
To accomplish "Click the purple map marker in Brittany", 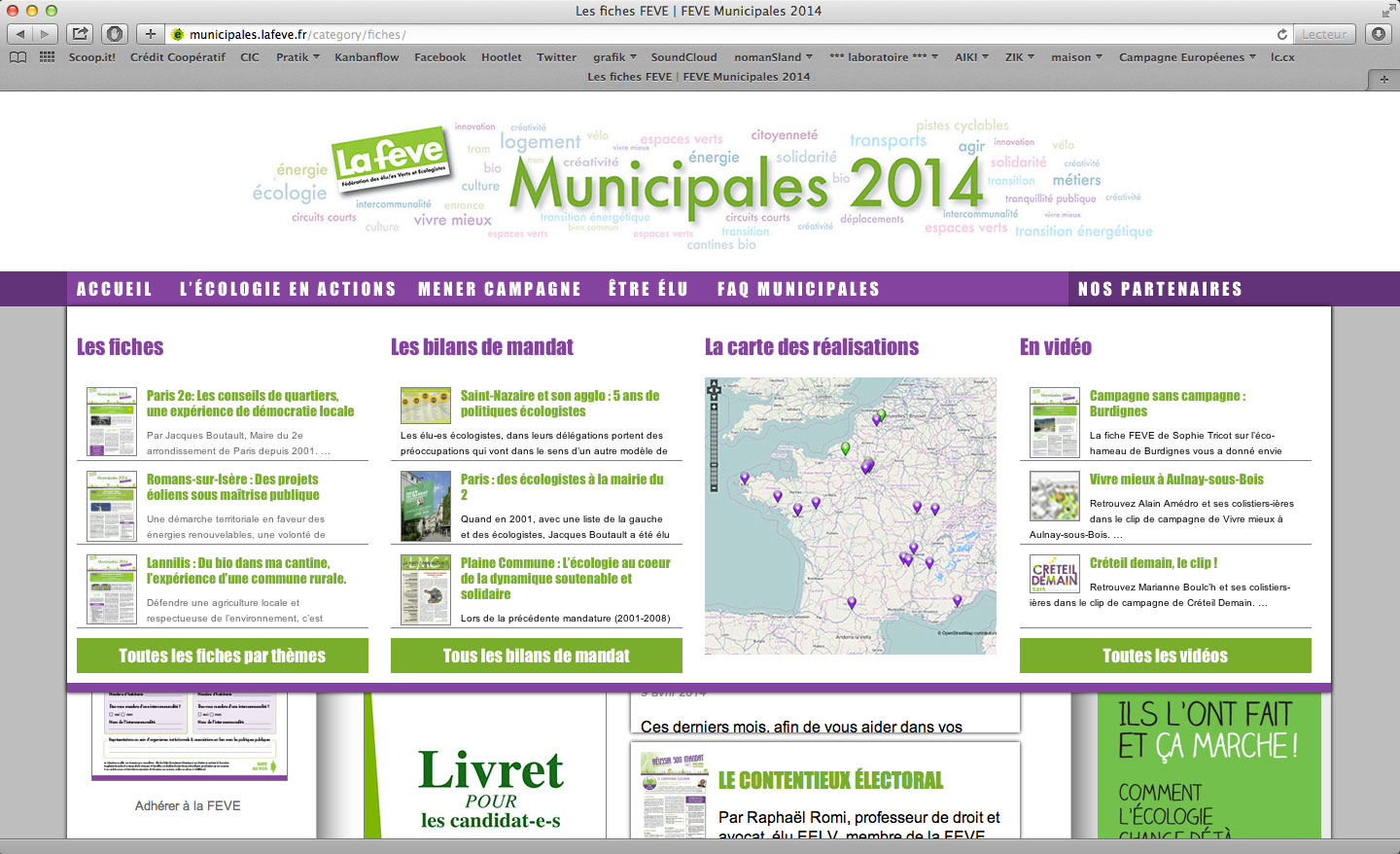I will [745, 478].
